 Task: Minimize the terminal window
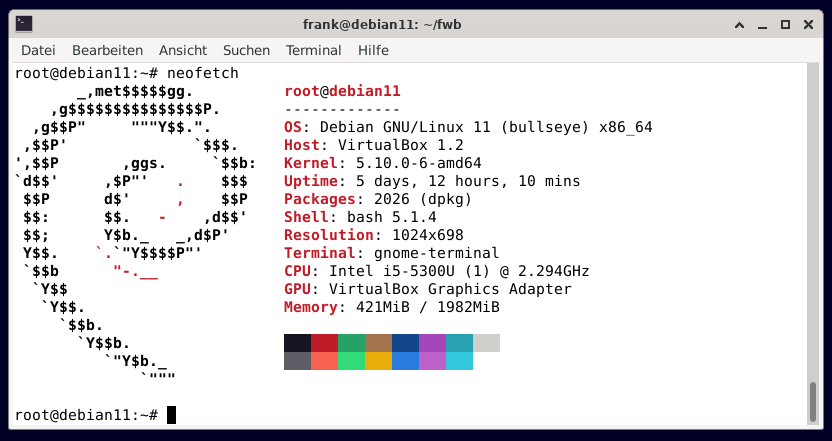762,24
